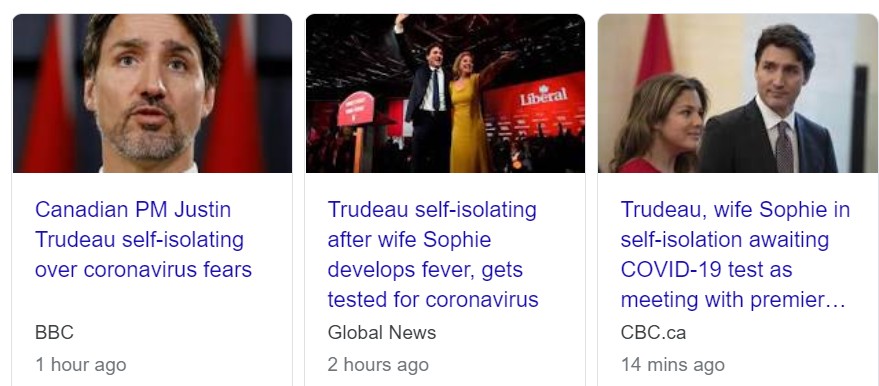Click 'COVID-19 test as' headline line
Viewport: 879px width, 386px height.
706,270
